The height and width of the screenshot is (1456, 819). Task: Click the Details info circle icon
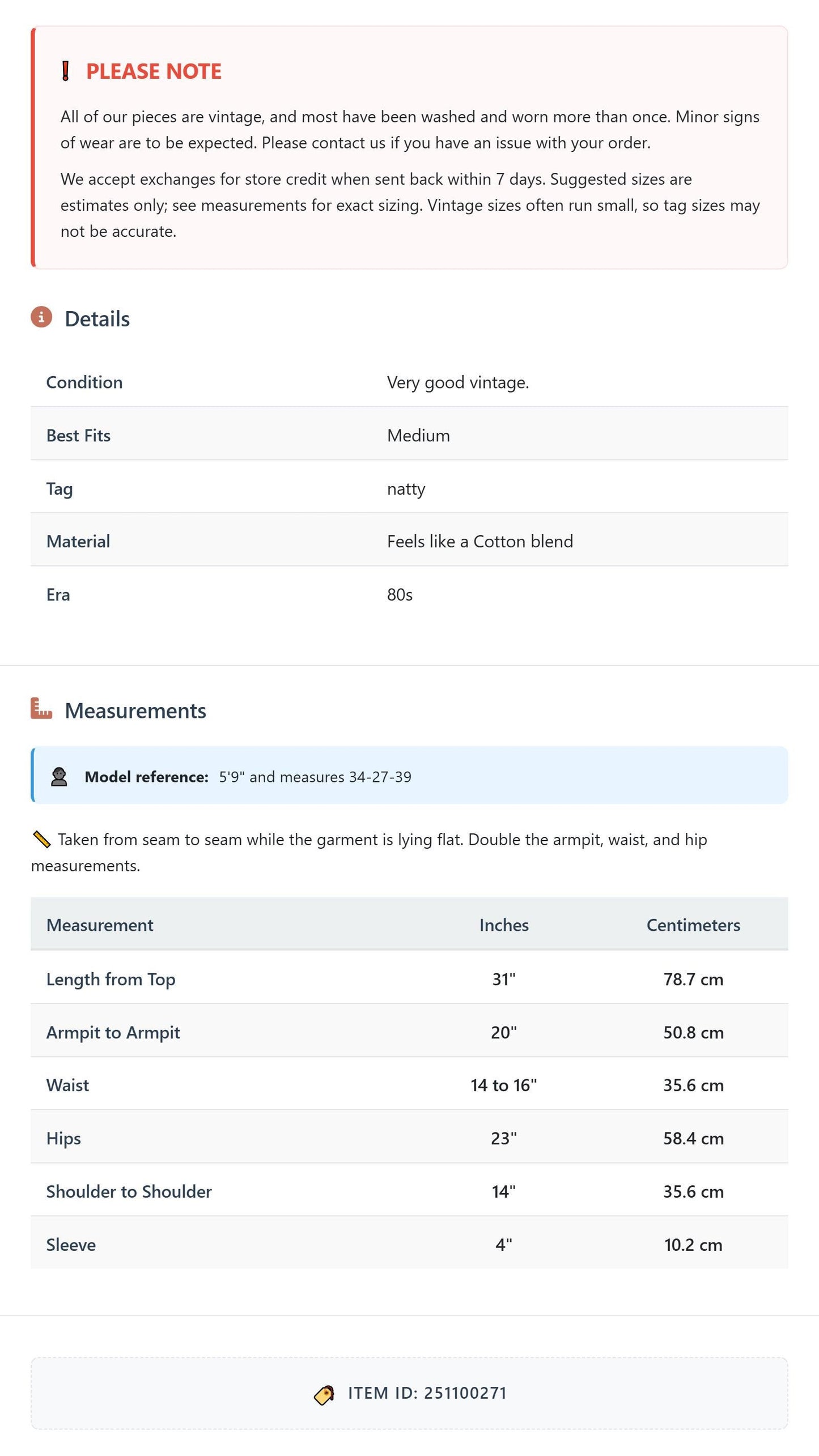[41, 317]
